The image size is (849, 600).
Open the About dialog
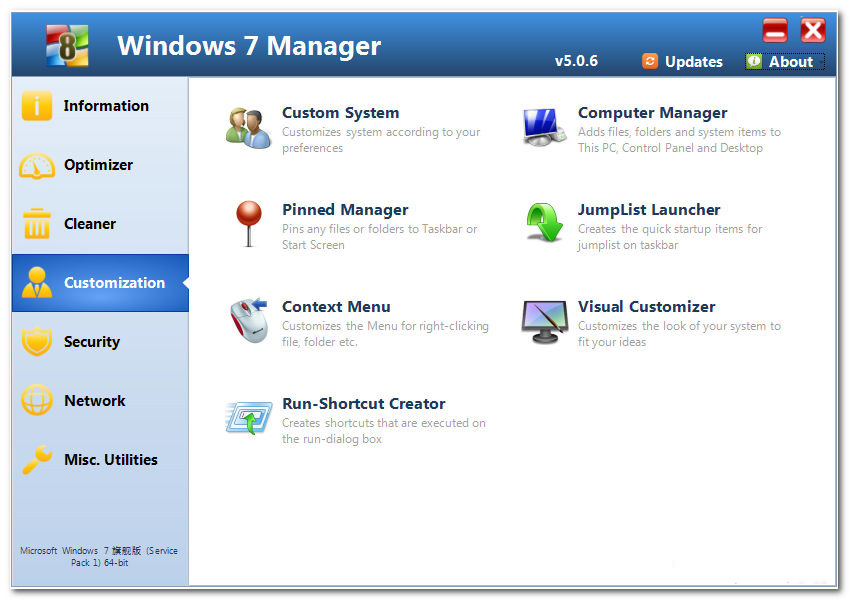click(791, 62)
